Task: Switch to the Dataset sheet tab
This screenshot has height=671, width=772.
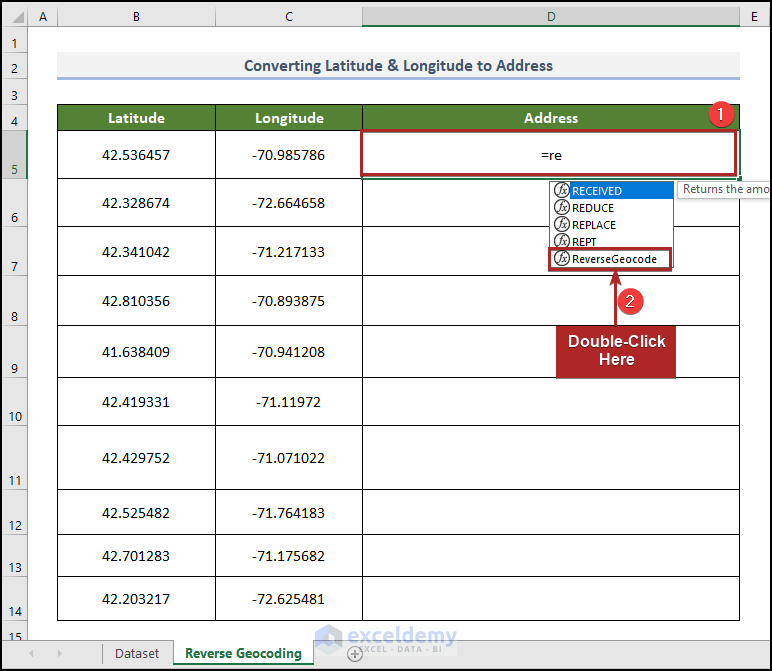Action: point(137,653)
